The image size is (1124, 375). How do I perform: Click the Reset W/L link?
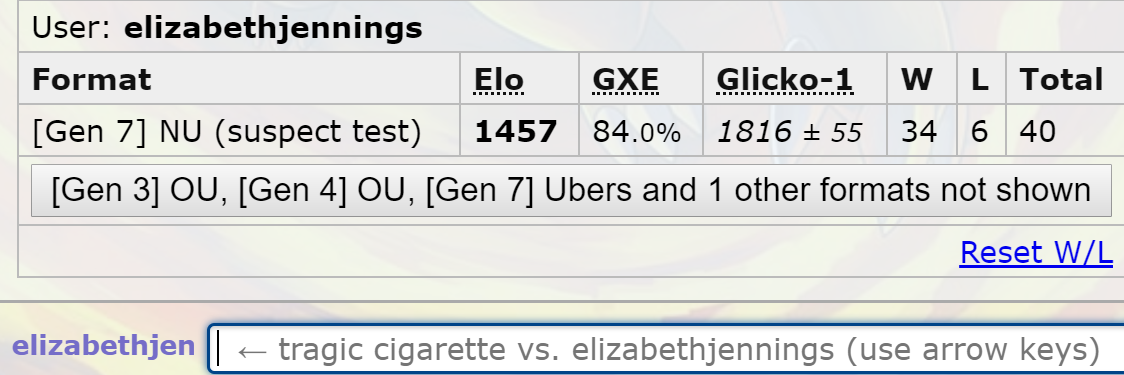(1036, 252)
